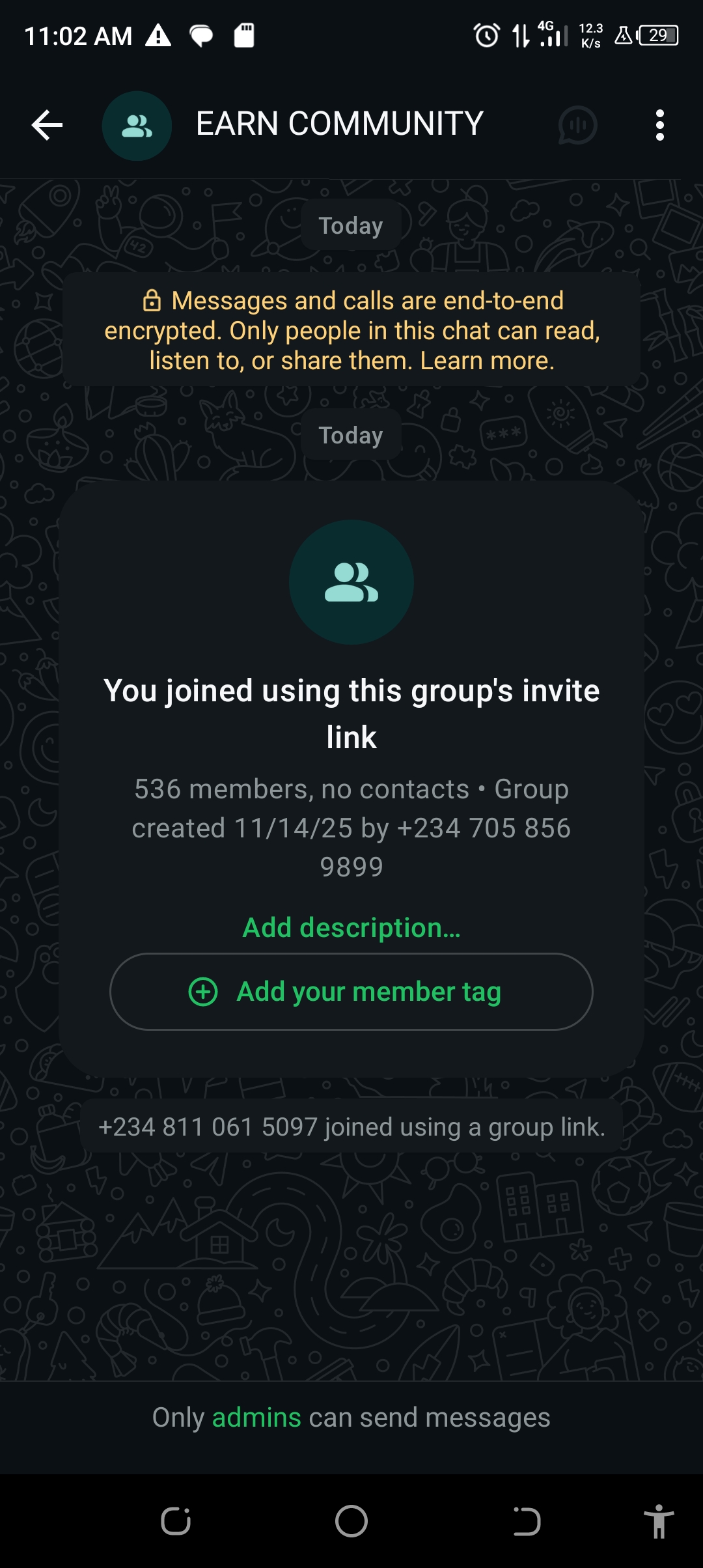
Task: Open EARN COMMUNITY group info title
Action: pos(339,124)
